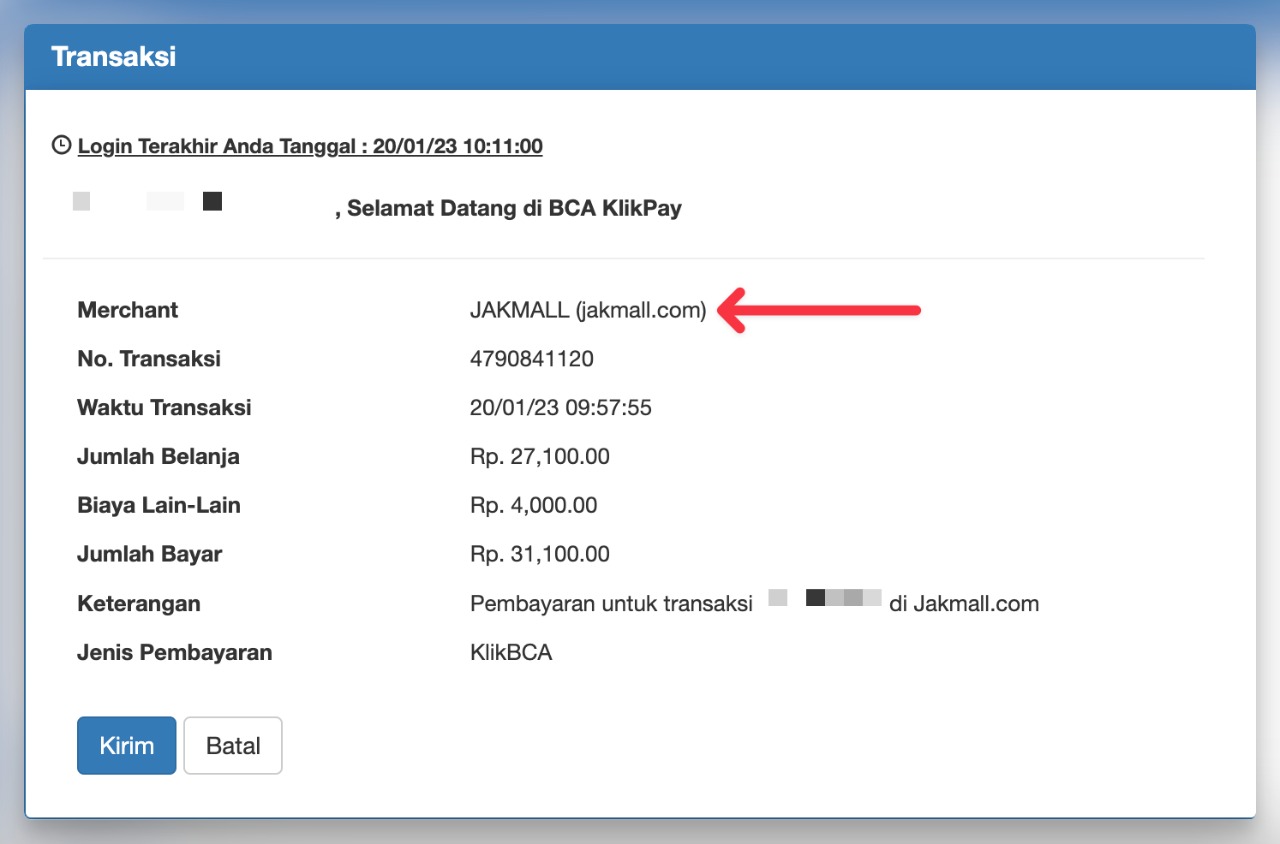Select merchant value JAKMALL (jakmall.com)
The height and width of the screenshot is (844, 1280).
588,310
